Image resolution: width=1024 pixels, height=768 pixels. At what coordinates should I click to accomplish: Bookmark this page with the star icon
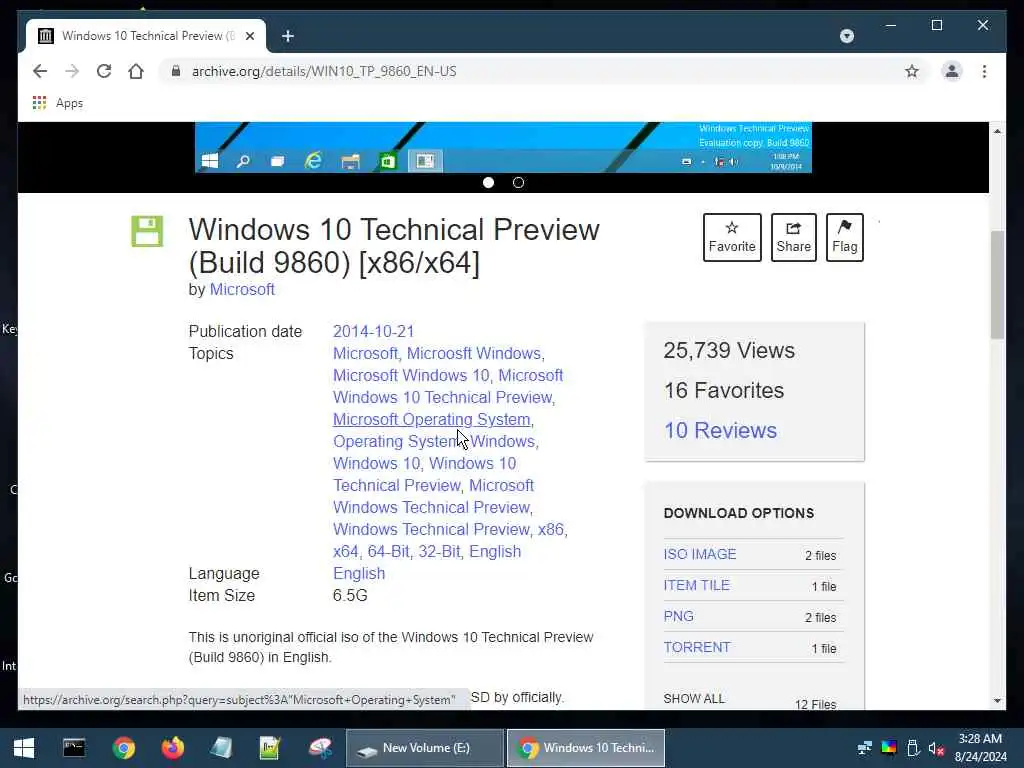(x=912, y=71)
